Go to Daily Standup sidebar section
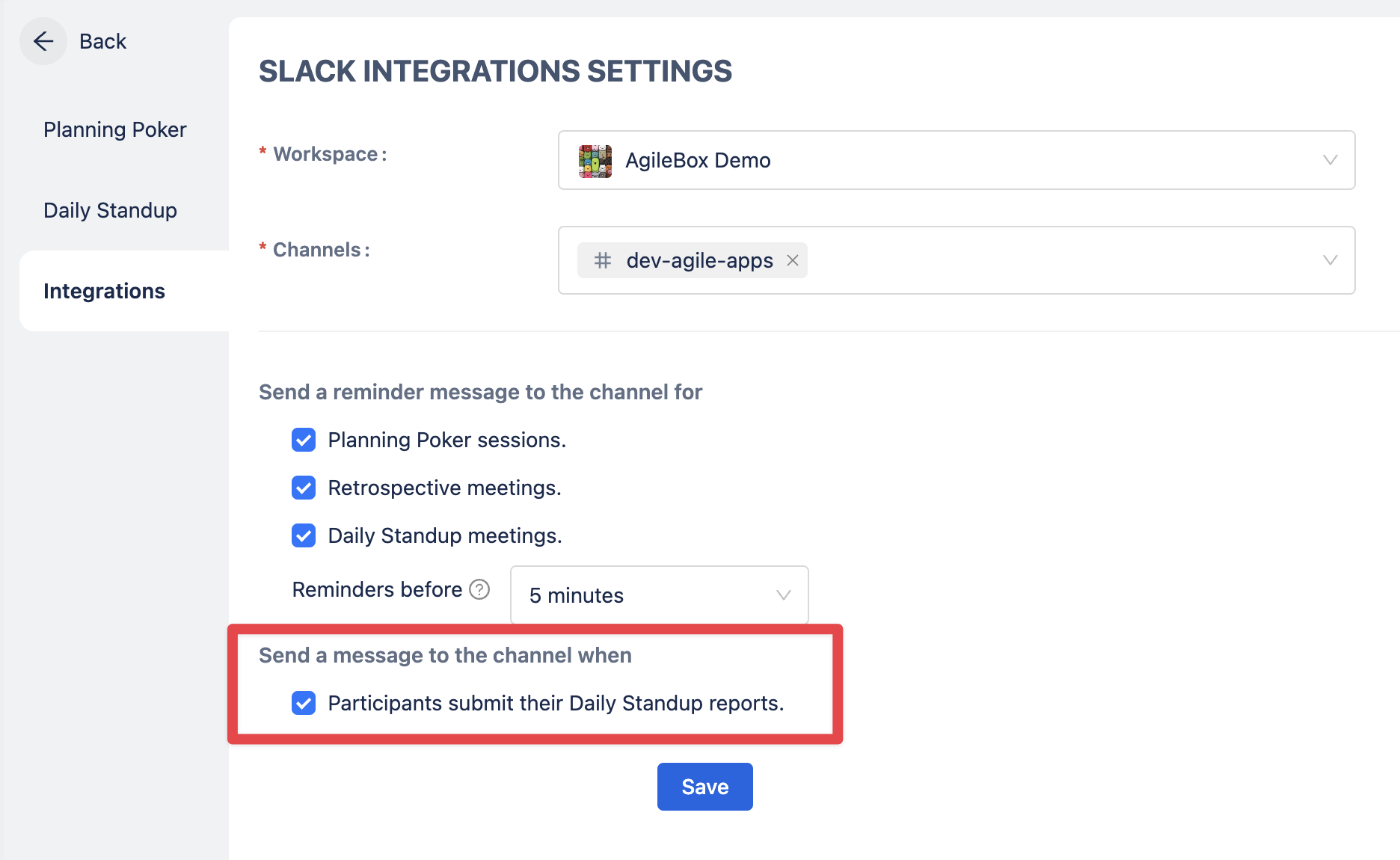 [x=110, y=210]
